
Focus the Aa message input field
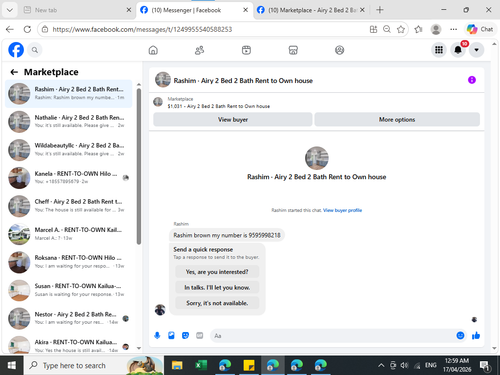(x=333, y=336)
